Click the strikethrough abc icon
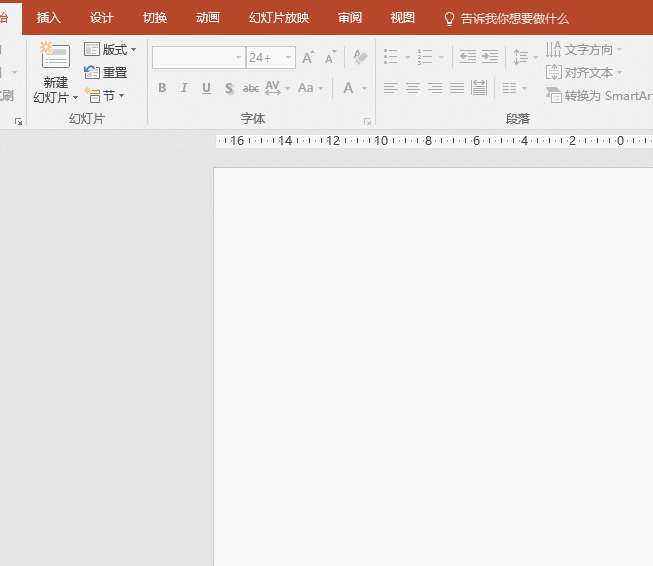The width and height of the screenshot is (653, 566). [251, 89]
